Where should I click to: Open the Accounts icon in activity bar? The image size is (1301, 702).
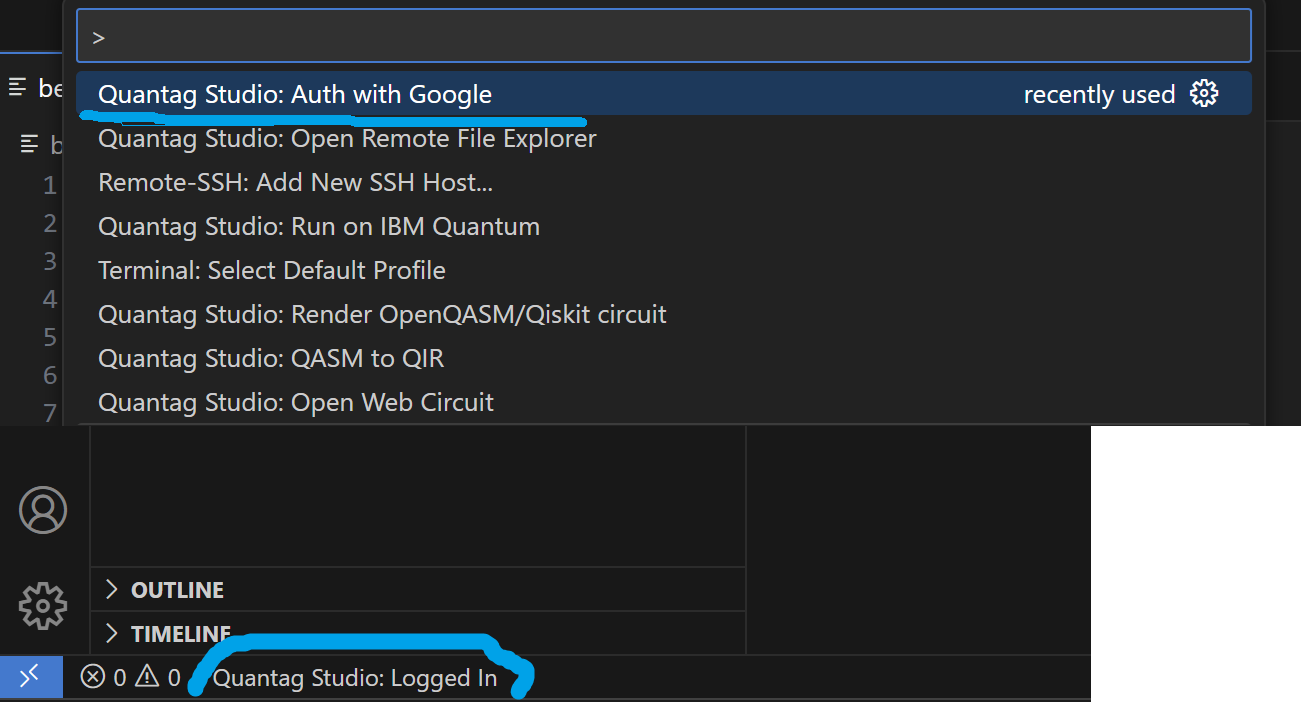[43, 510]
